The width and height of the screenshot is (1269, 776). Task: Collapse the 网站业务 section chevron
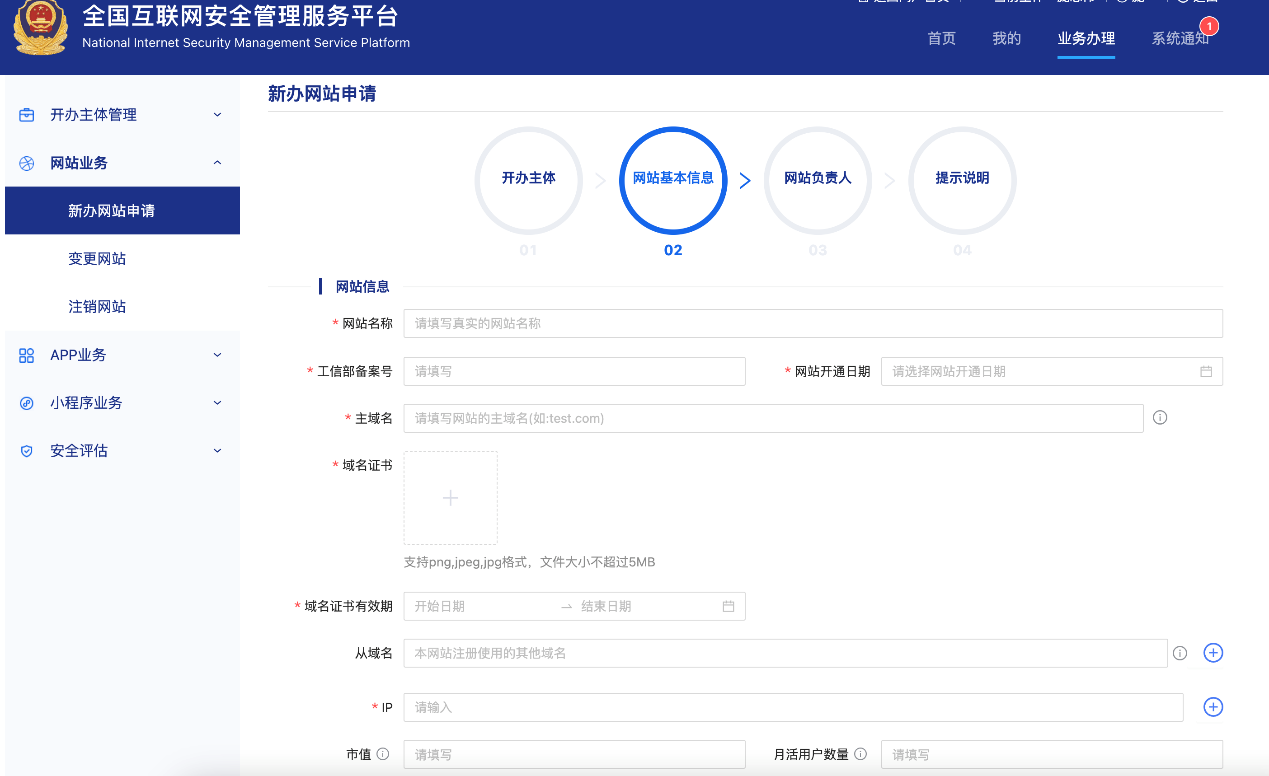point(217,162)
